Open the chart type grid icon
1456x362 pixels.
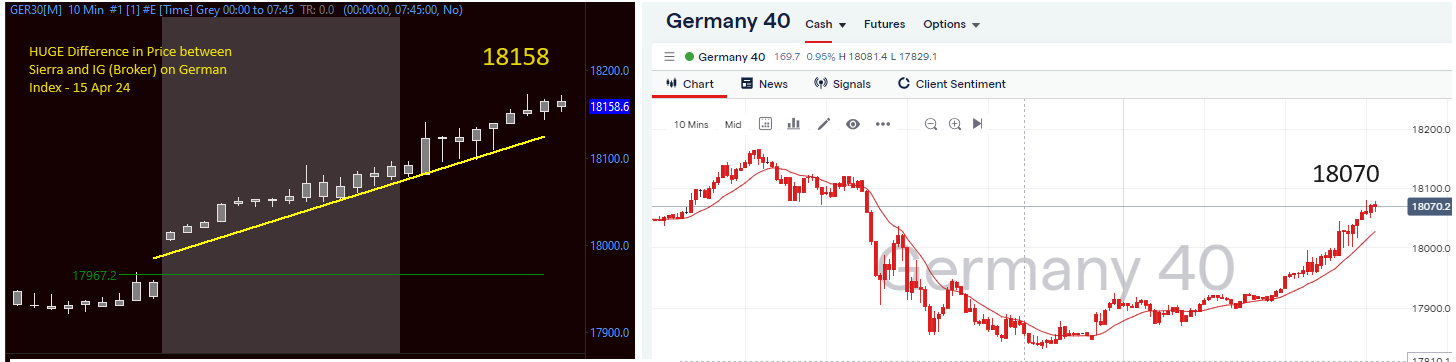point(766,124)
